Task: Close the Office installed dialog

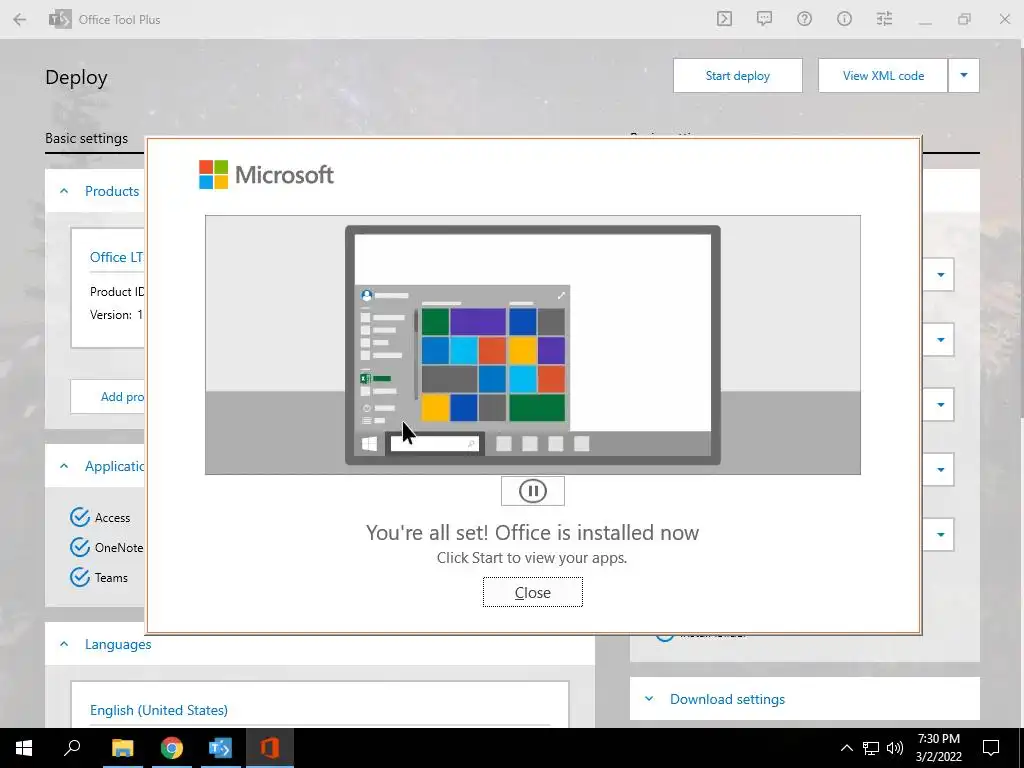Action: click(532, 592)
